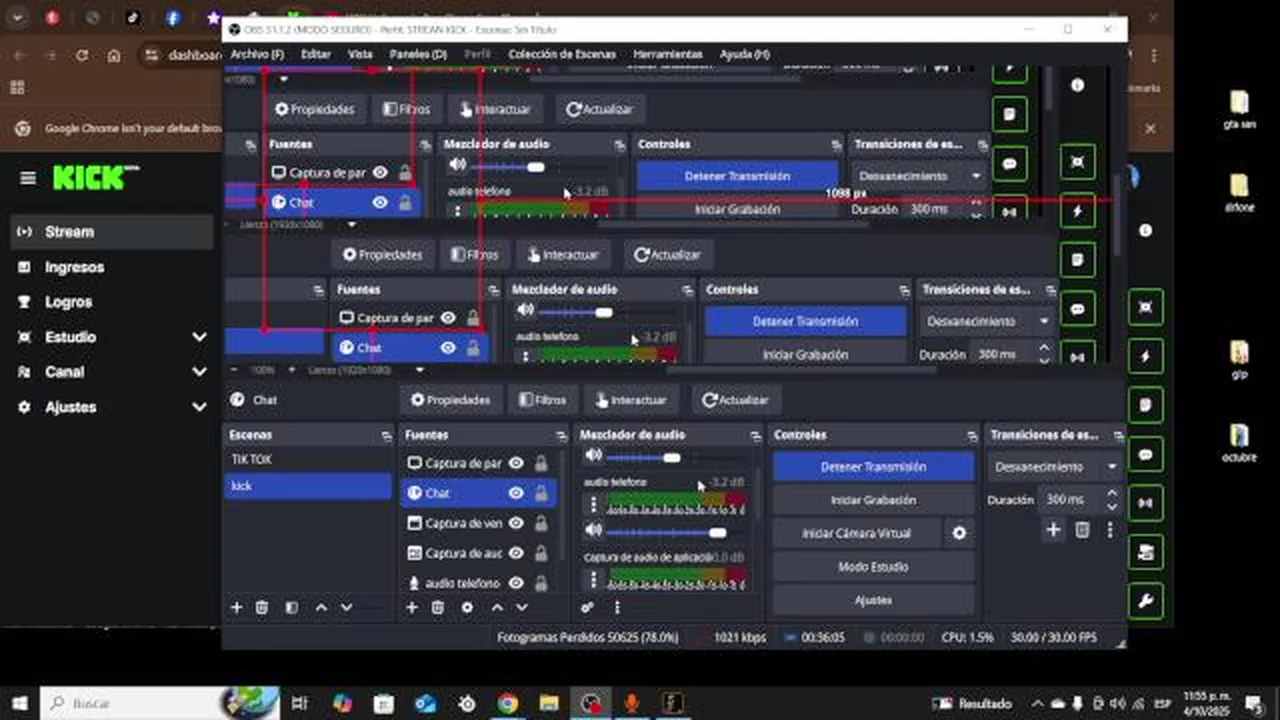1280x720 pixels.
Task: Open OBS Studio from the taskbar
Action: pos(590,703)
